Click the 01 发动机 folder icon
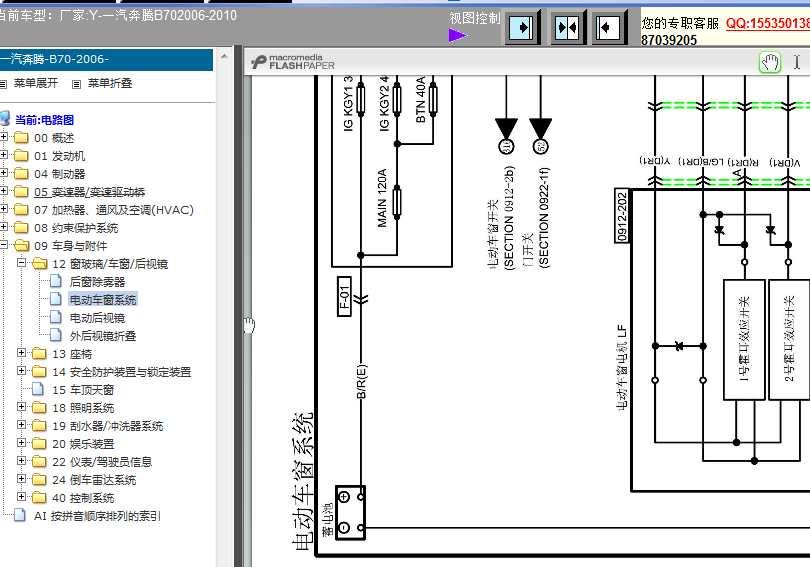The height and width of the screenshot is (567, 810). 21,155
